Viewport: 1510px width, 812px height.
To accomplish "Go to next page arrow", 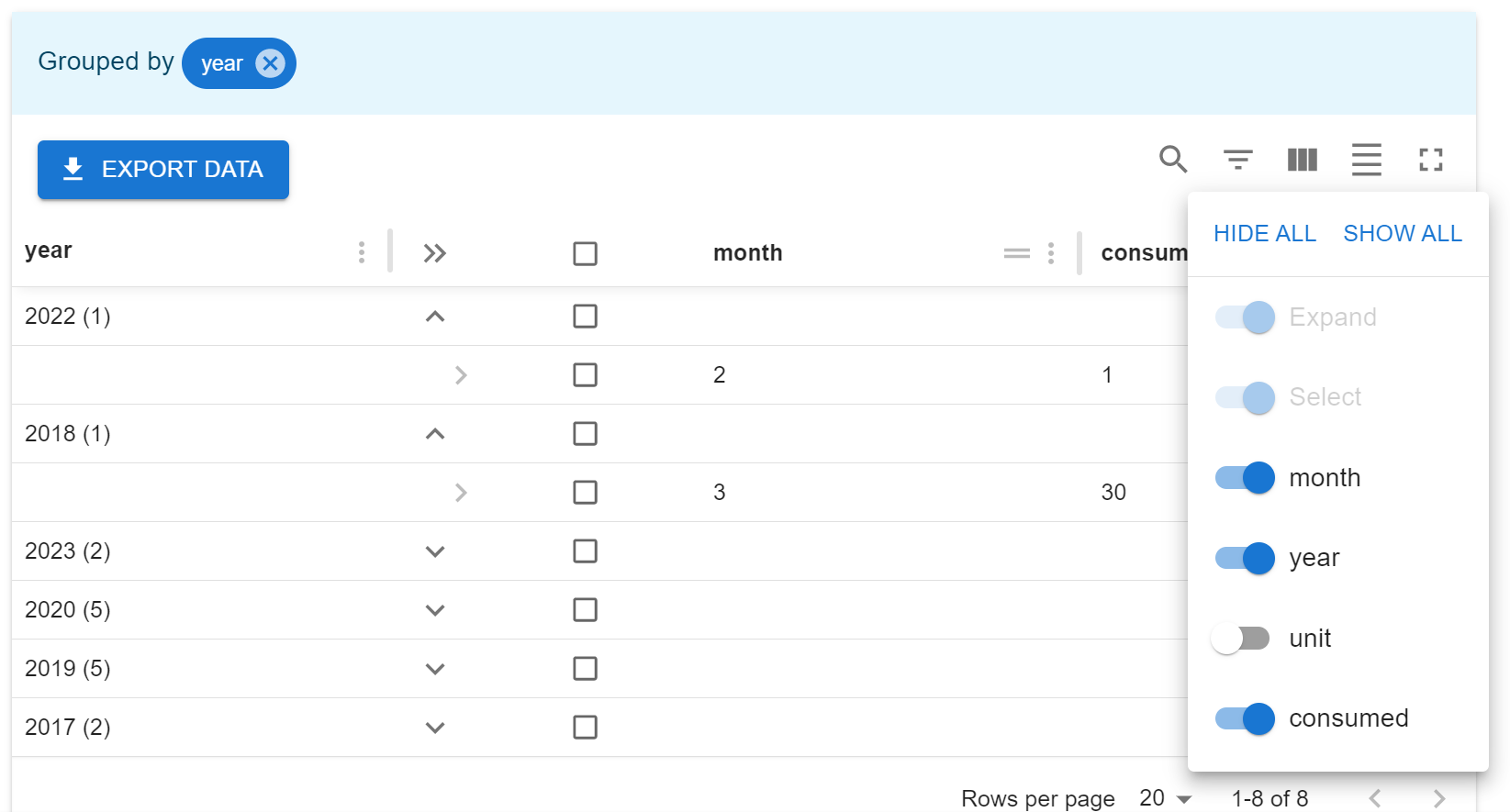I will tap(1439, 798).
